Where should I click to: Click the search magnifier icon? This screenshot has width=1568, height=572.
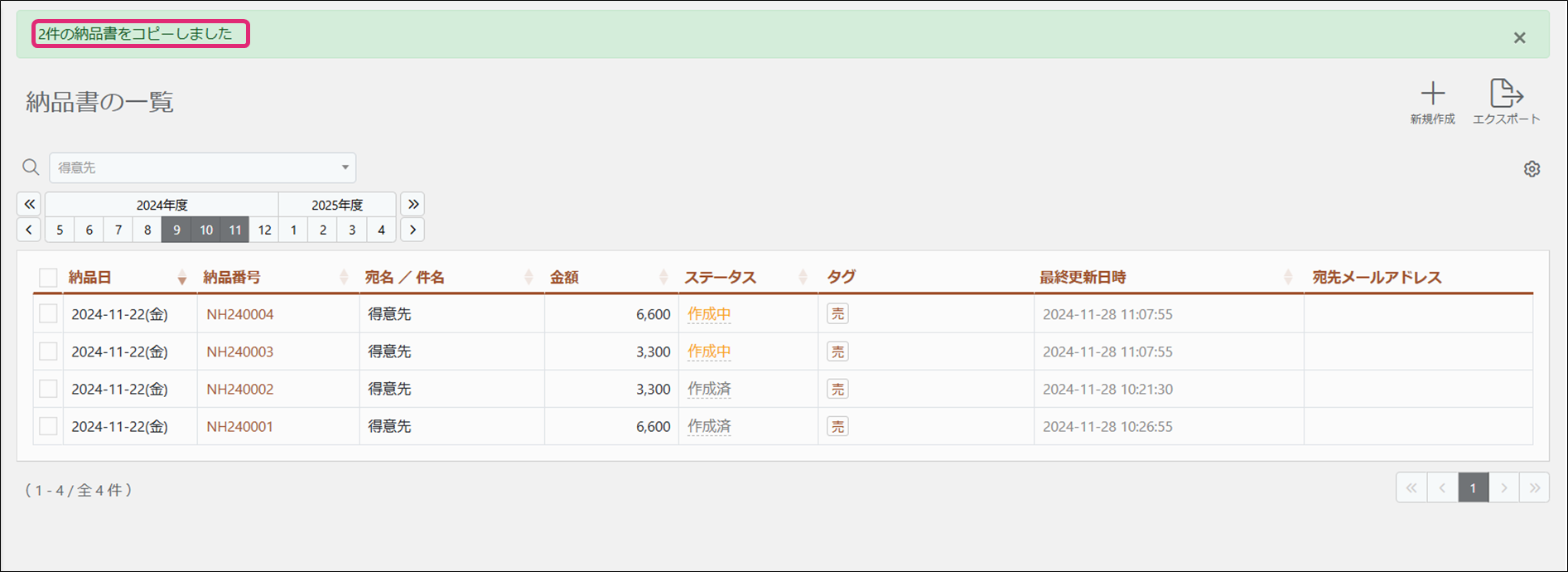[31, 167]
